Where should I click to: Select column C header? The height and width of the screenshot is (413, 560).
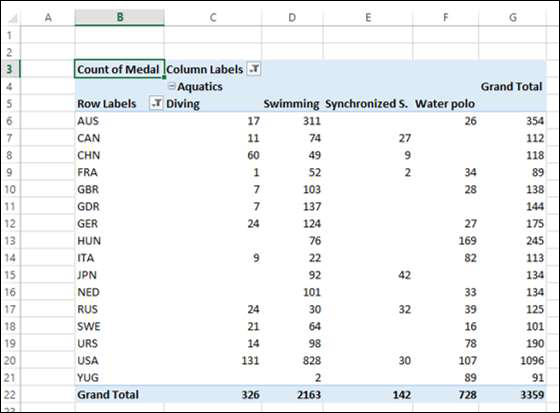tap(213, 17)
